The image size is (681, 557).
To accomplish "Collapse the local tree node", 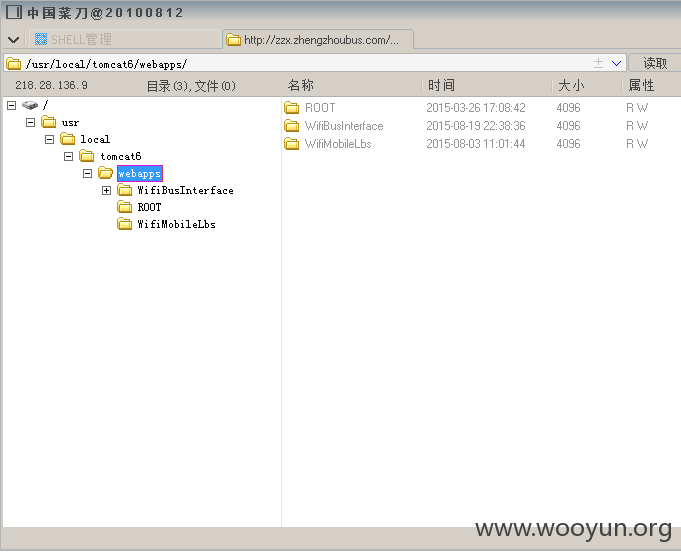I will 50,139.
